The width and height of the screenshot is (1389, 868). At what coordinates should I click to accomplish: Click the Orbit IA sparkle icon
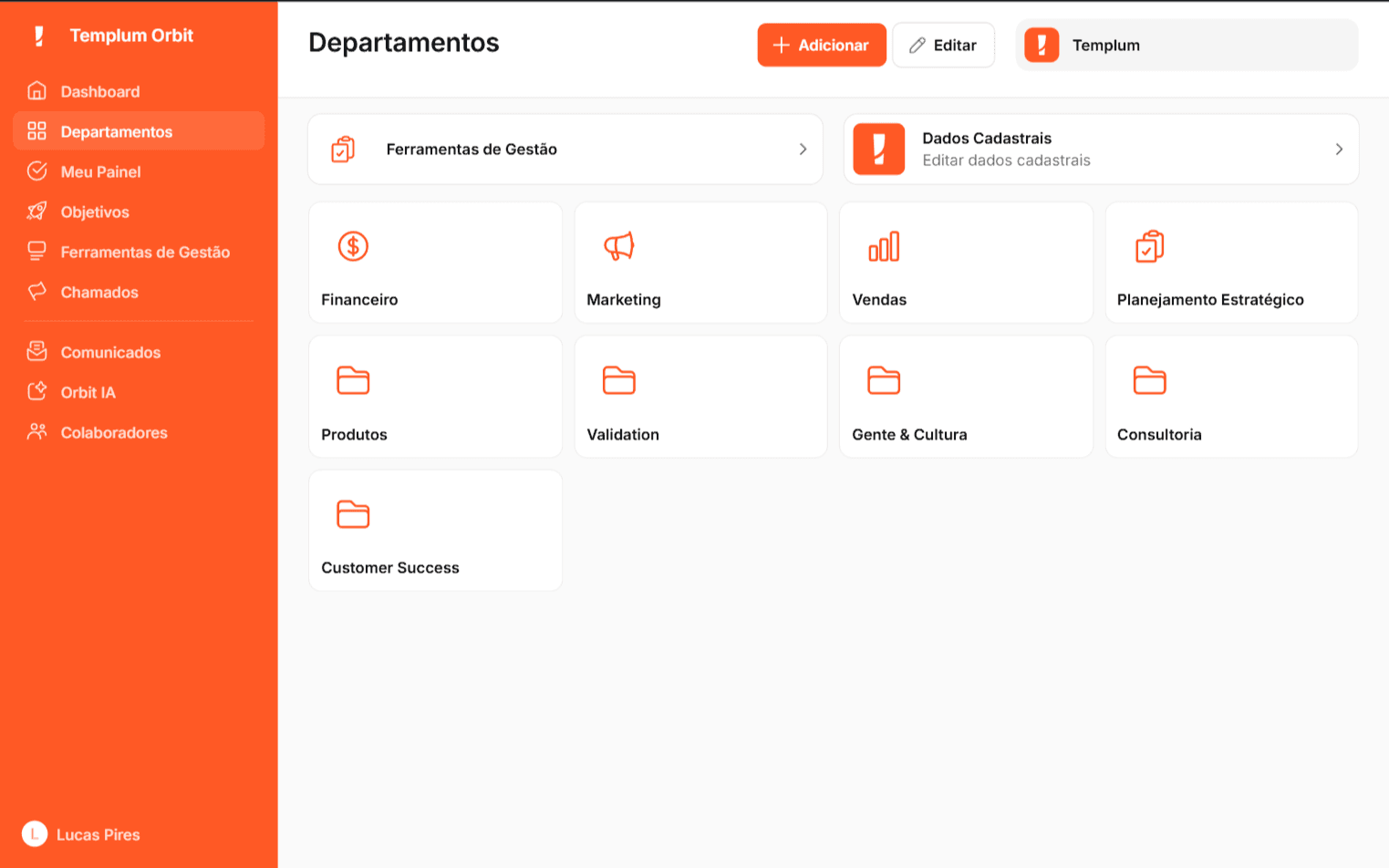click(36, 392)
